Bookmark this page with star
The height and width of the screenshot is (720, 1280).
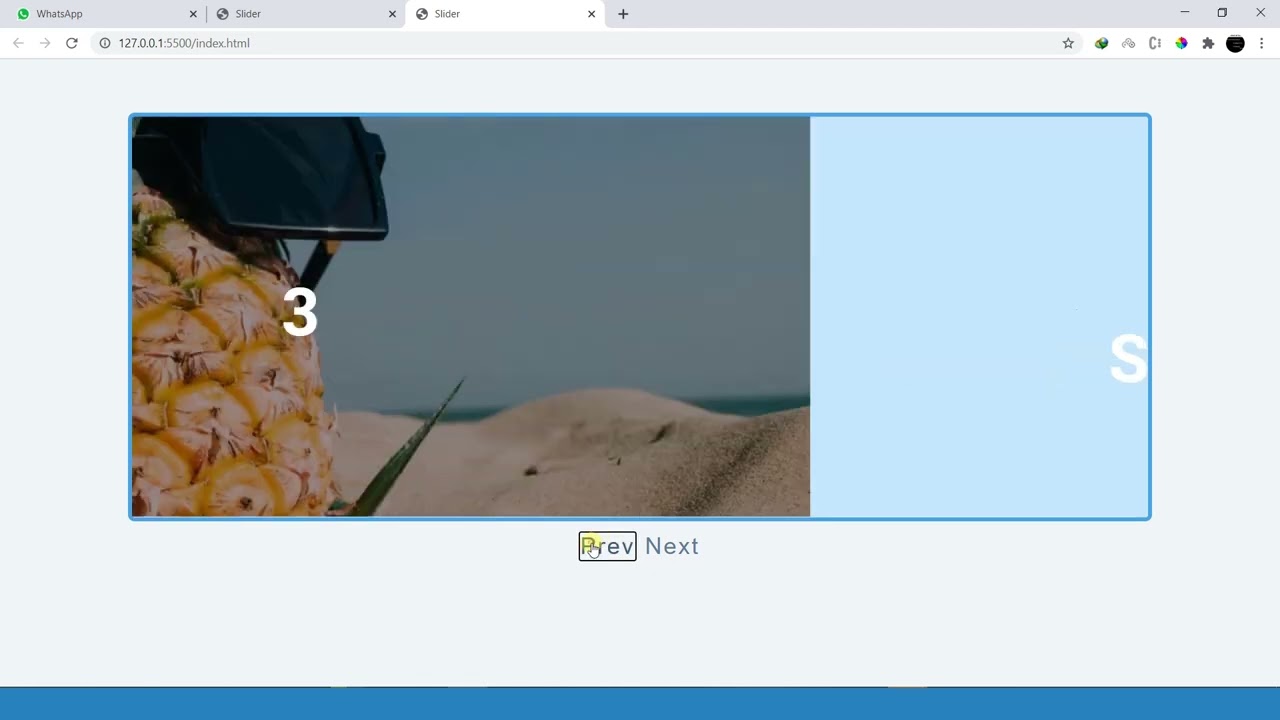coord(1068,43)
